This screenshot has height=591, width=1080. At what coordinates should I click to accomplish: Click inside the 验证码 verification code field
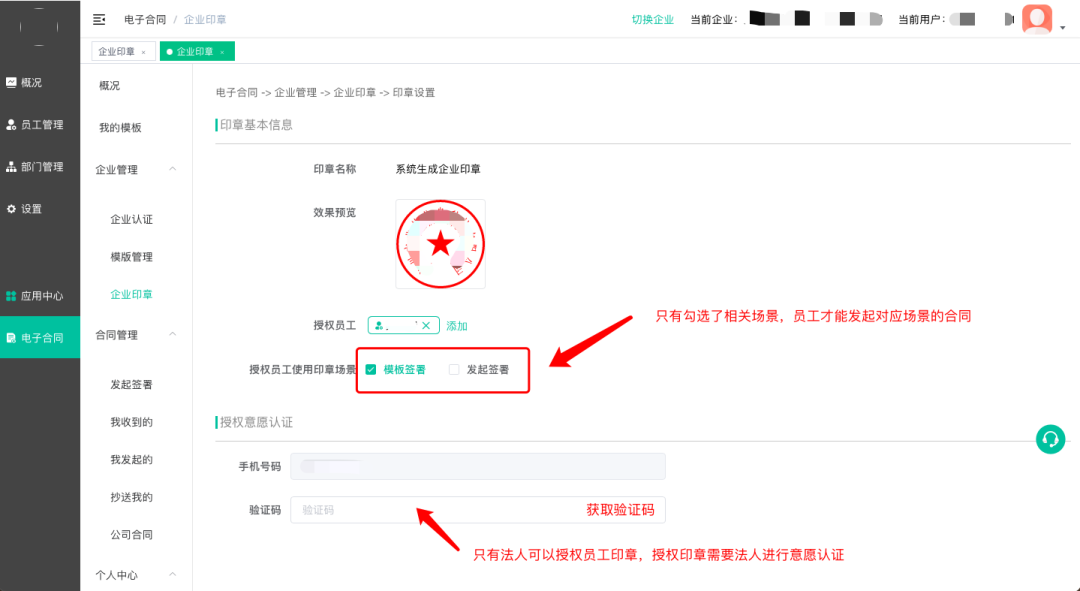click(x=400, y=510)
